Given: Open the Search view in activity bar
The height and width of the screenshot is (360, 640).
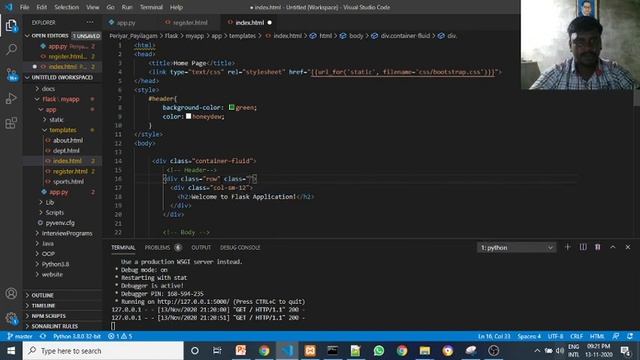Looking at the screenshot, I should [x=11, y=49].
